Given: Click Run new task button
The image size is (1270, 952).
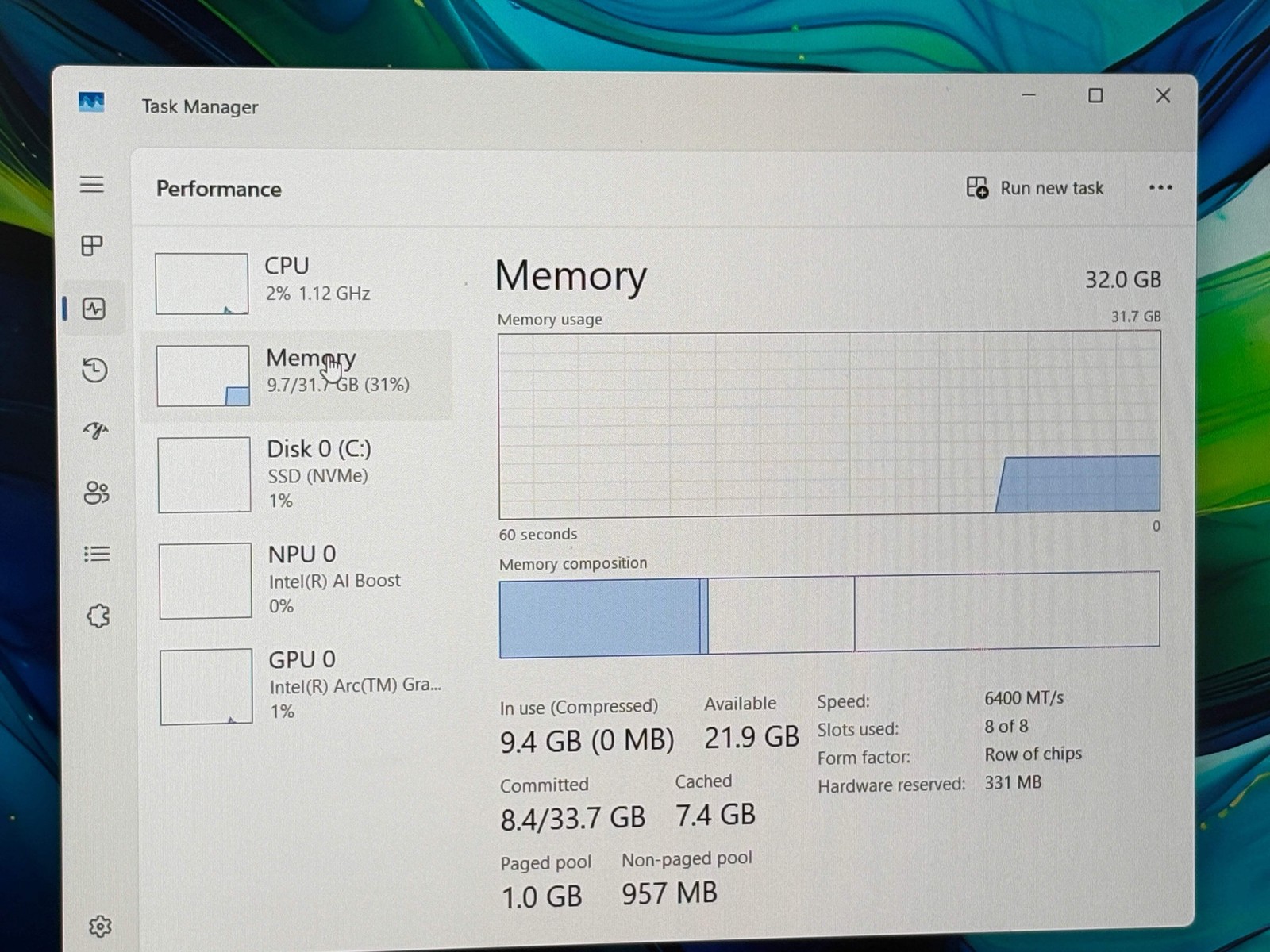Looking at the screenshot, I should click(x=1035, y=188).
